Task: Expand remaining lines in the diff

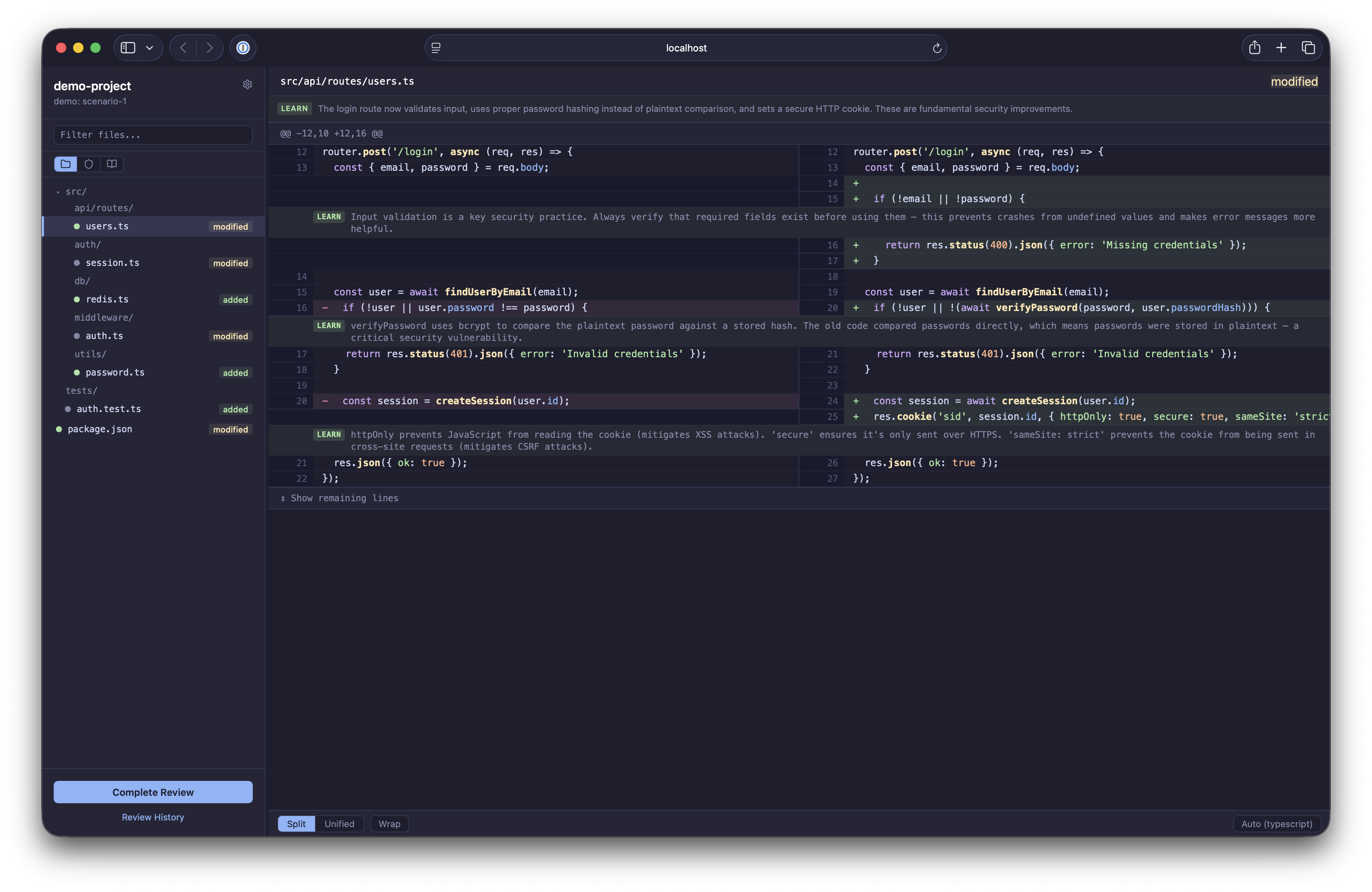Action: pyautogui.click(x=344, y=498)
